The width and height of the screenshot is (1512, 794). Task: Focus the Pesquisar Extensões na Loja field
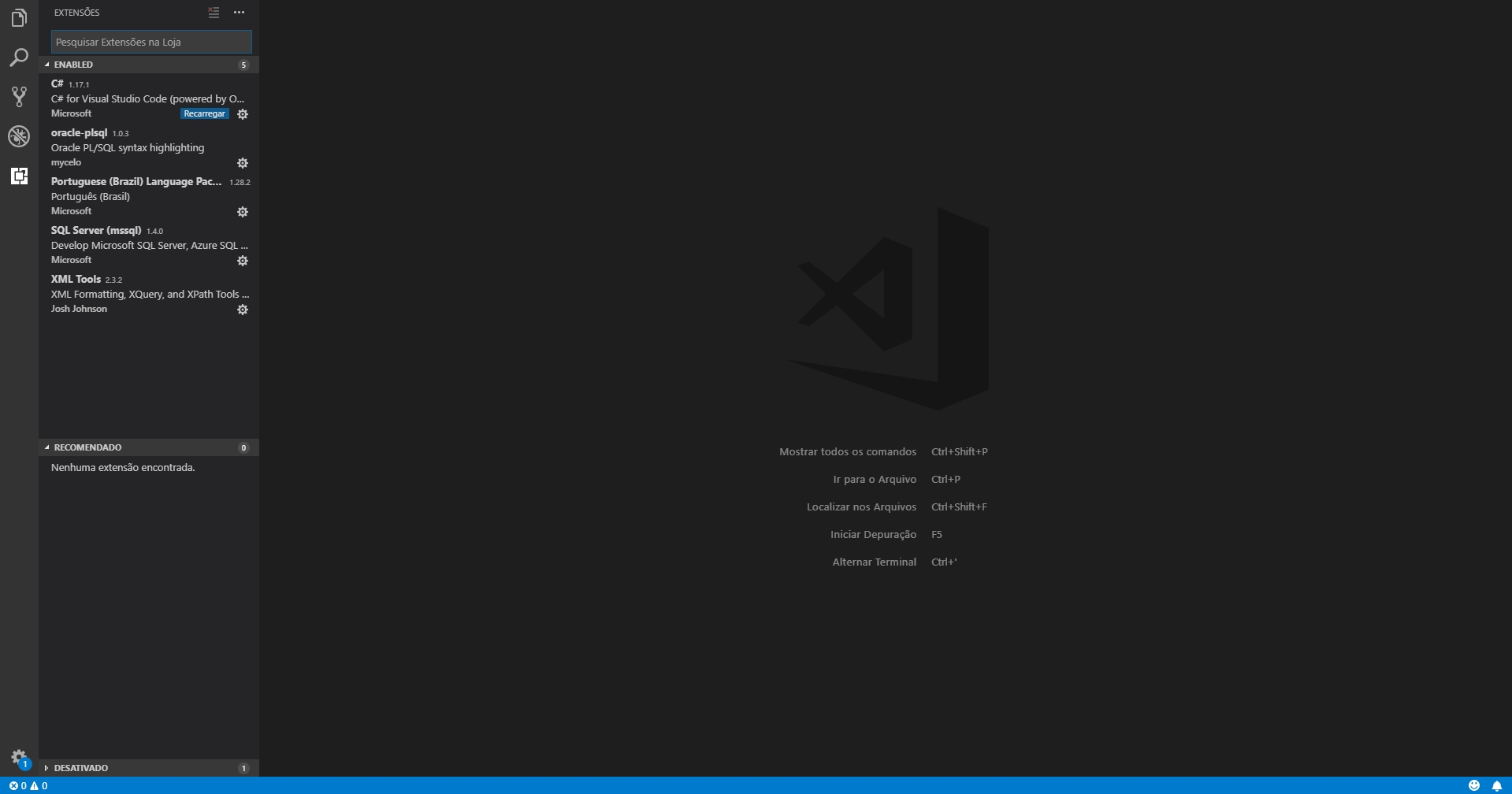pos(151,42)
